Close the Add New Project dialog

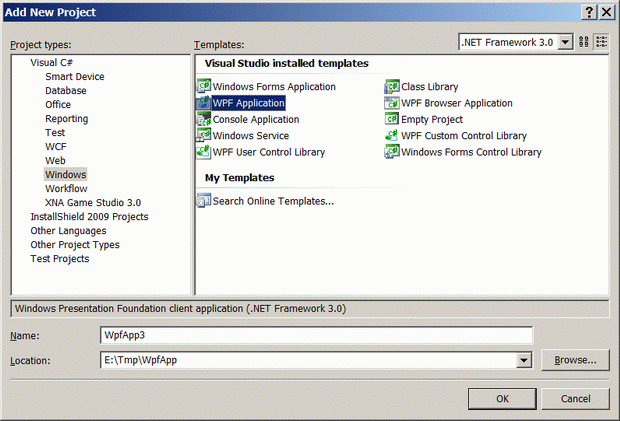coord(606,12)
